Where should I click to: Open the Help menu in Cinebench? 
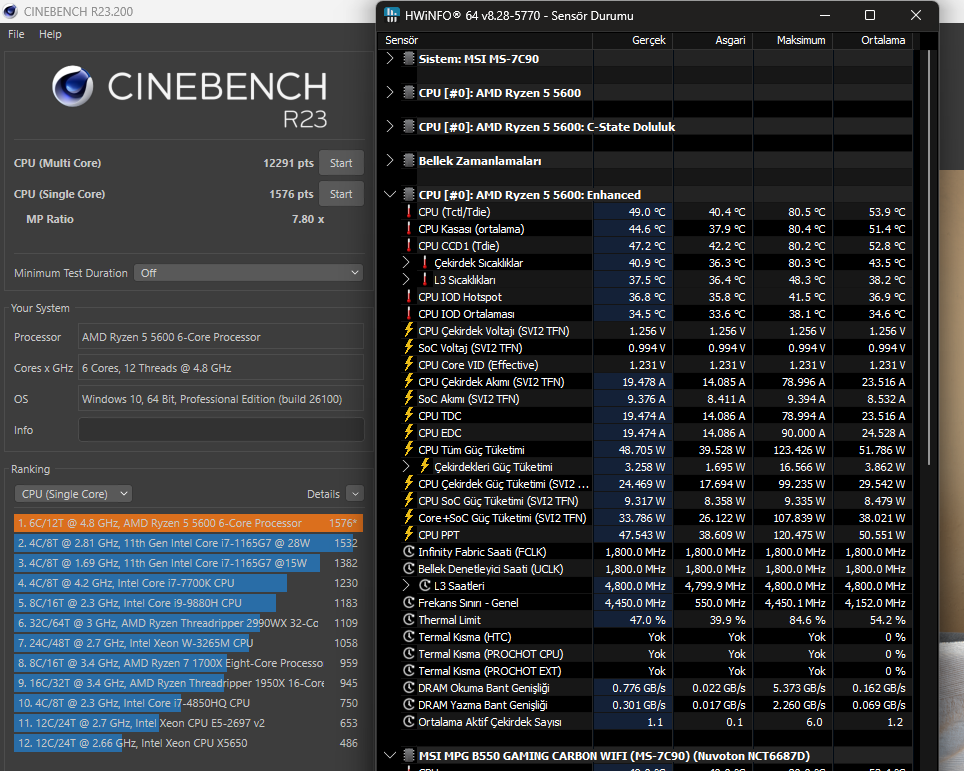click(x=50, y=34)
